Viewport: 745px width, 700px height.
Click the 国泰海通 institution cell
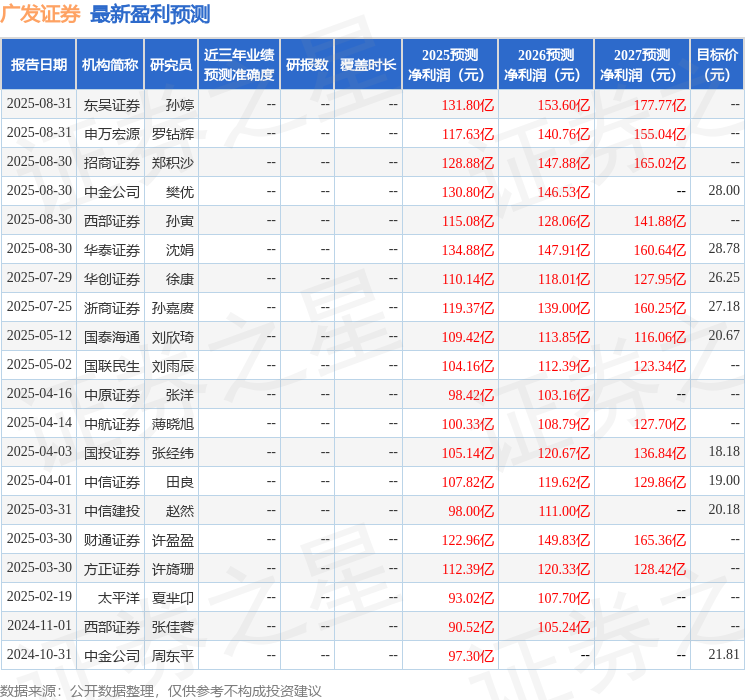(x=112, y=337)
